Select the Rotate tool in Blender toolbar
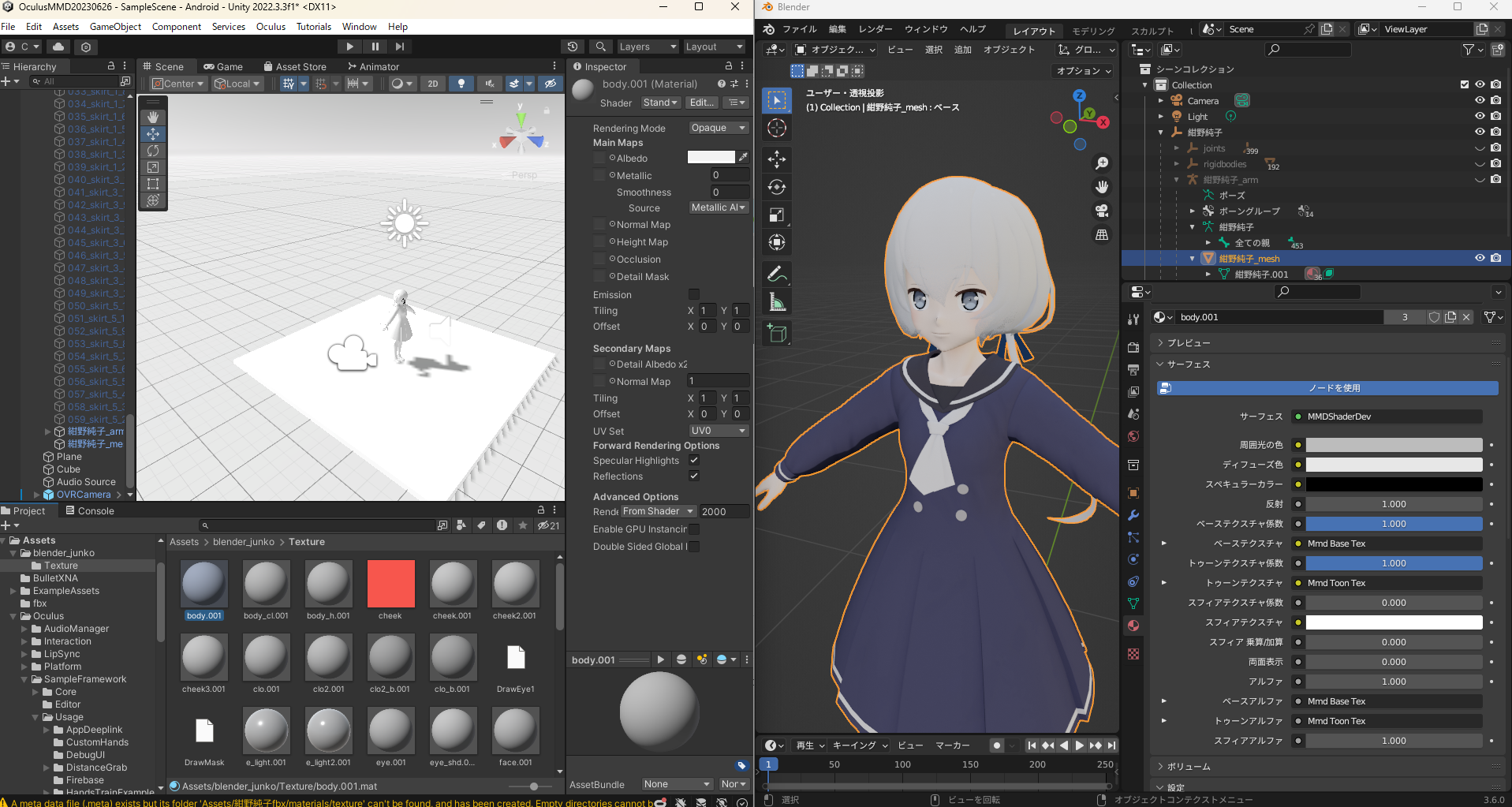 [777, 187]
